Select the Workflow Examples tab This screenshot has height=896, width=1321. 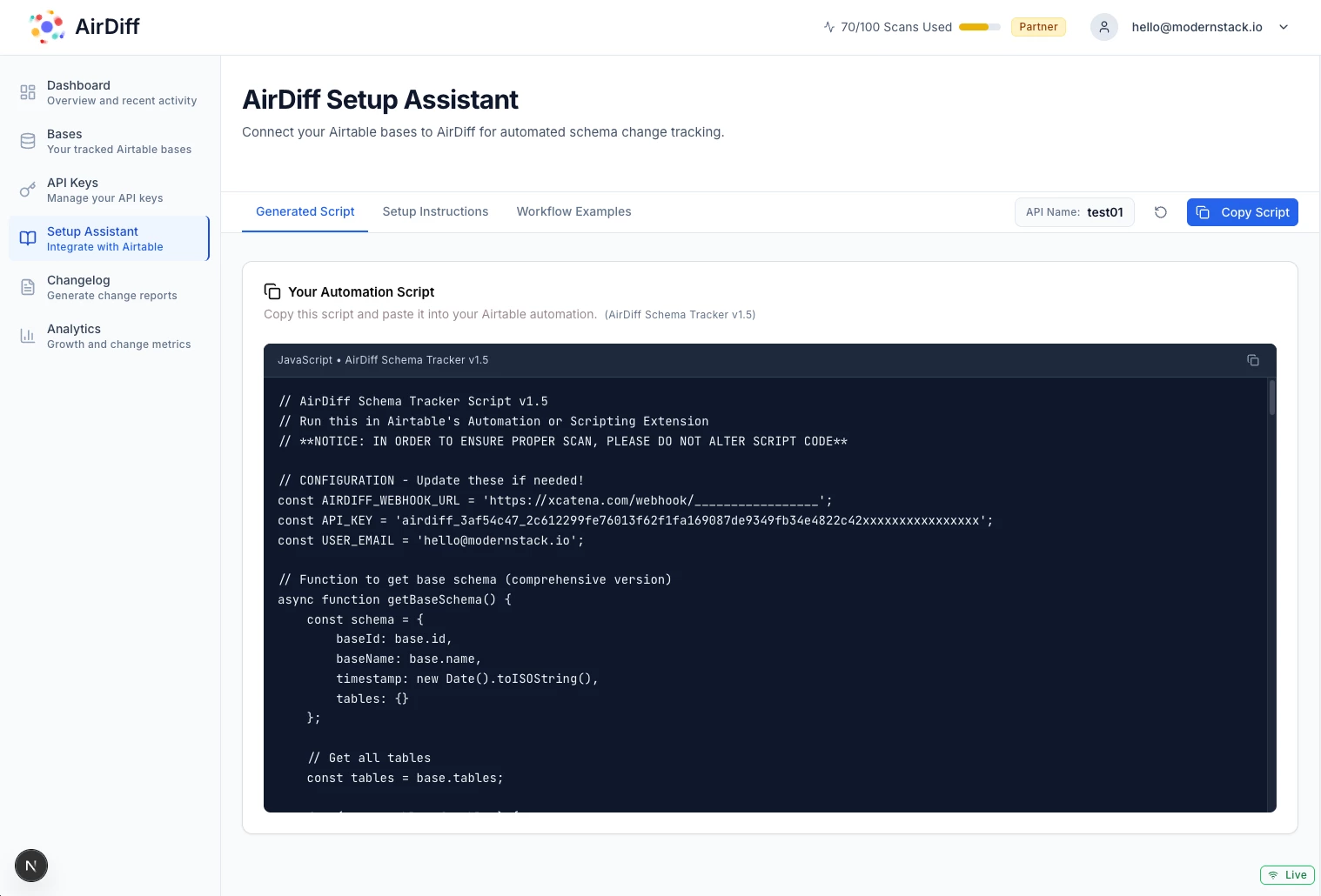573,211
